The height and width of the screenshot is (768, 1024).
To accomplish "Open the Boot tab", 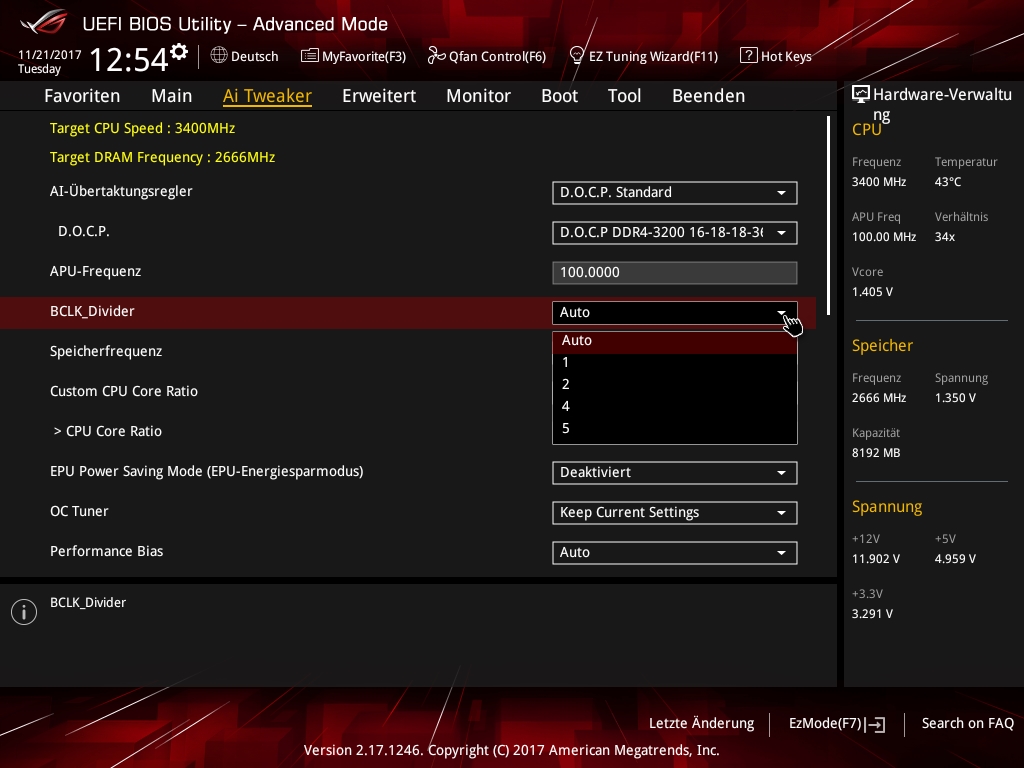I will 560,96.
